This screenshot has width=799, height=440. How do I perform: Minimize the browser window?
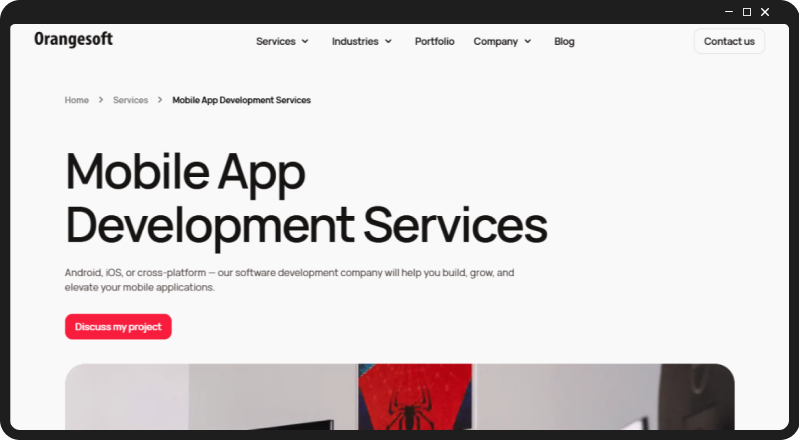pos(727,12)
